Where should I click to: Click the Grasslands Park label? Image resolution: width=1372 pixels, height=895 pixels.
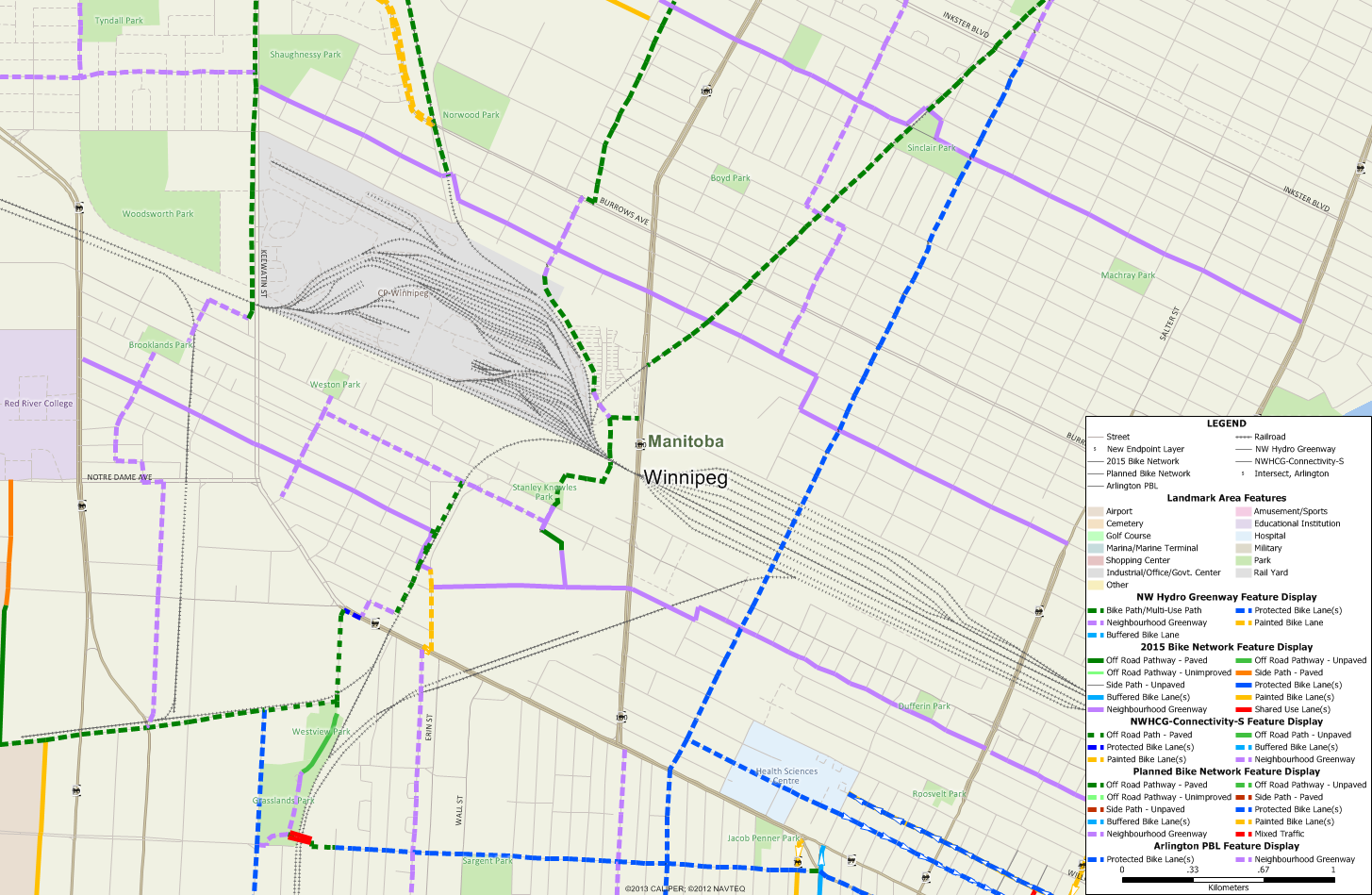coord(283,801)
